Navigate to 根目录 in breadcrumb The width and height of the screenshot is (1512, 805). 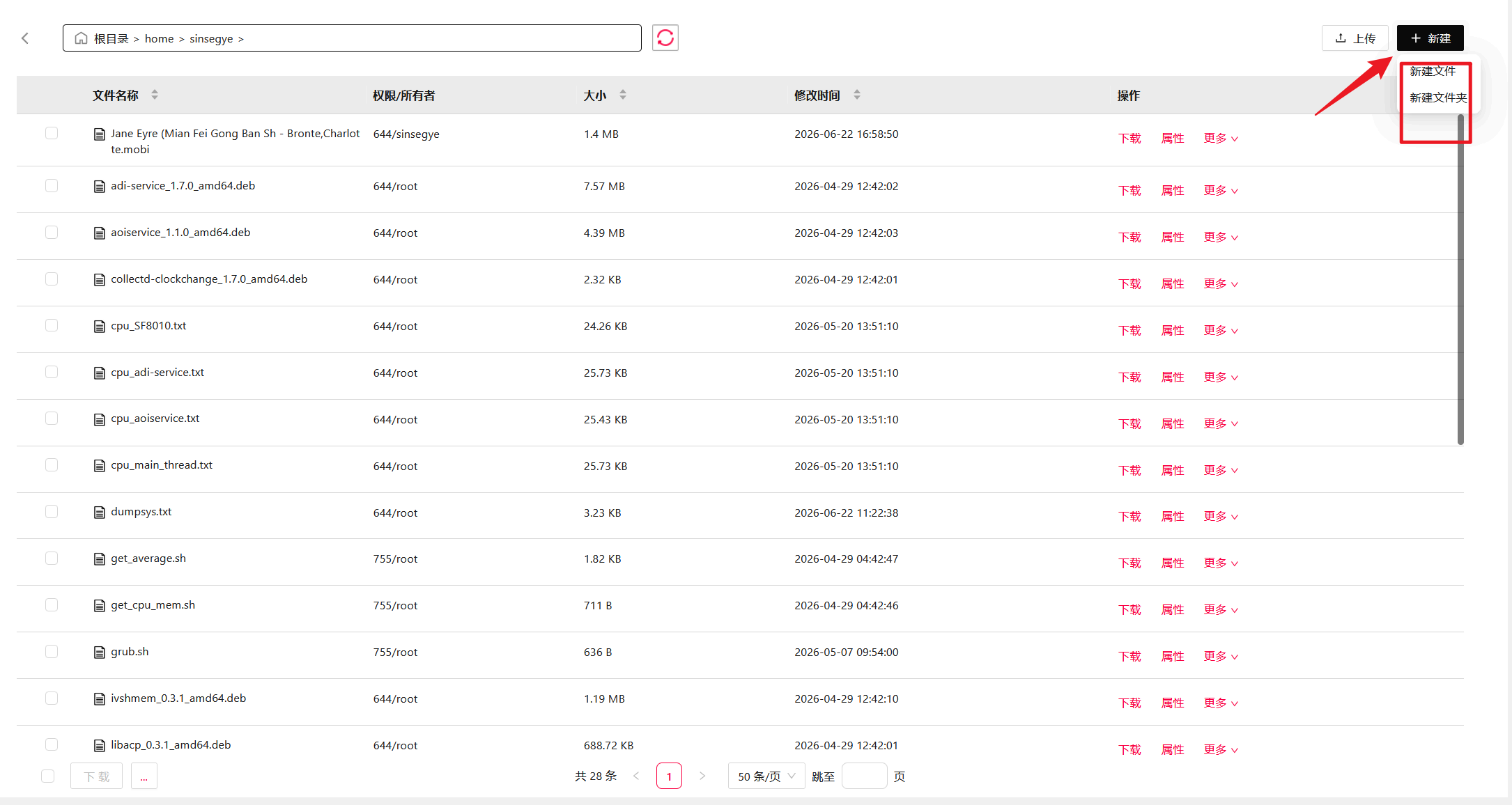(111, 38)
